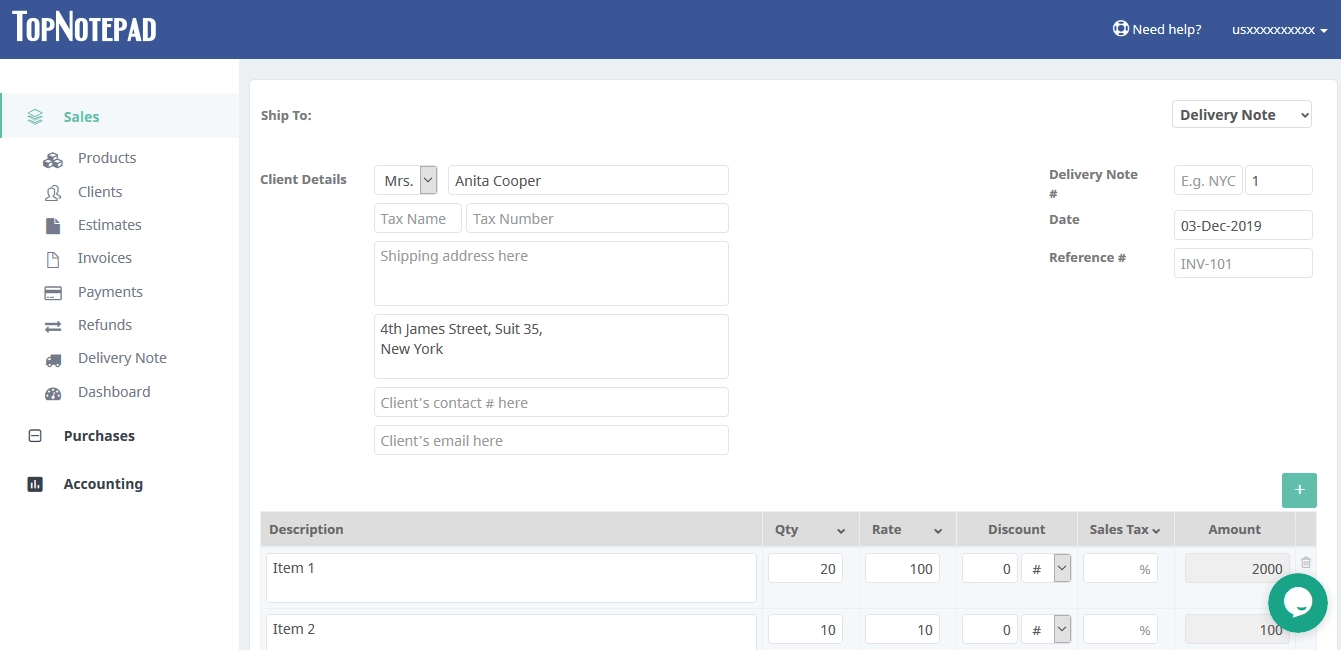Change document type from Delivery Note dropdown

point(1241,114)
